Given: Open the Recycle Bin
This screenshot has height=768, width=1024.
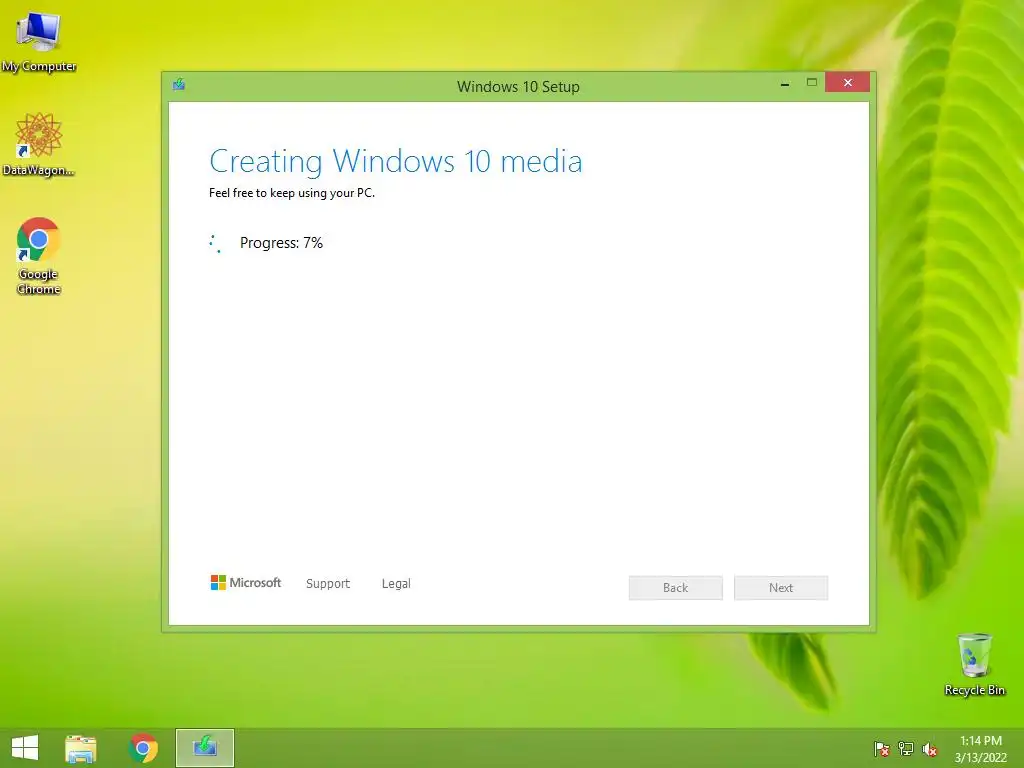Looking at the screenshot, I should [974, 664].
